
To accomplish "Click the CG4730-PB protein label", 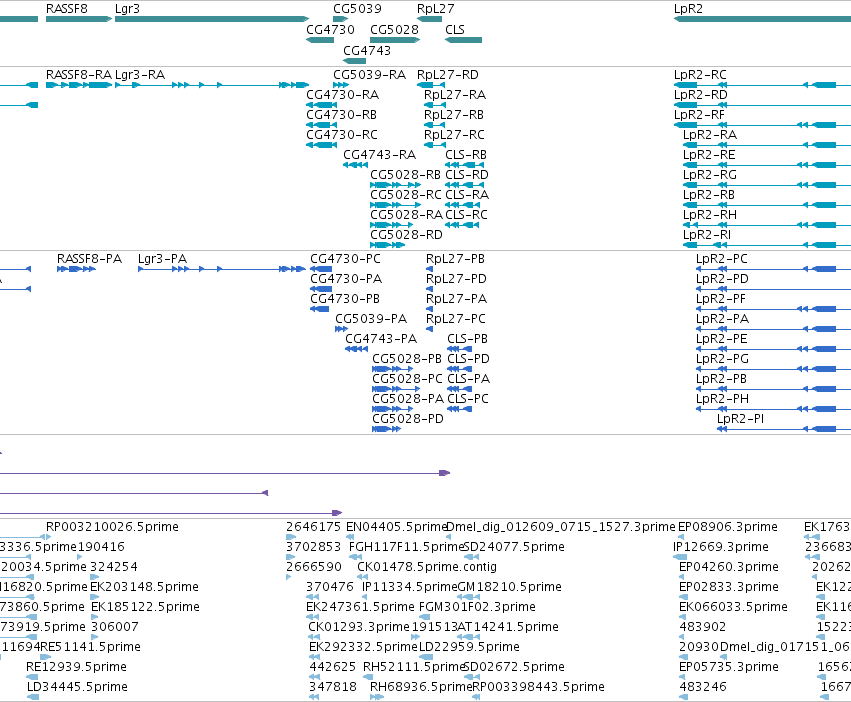I will click(345, 299).
